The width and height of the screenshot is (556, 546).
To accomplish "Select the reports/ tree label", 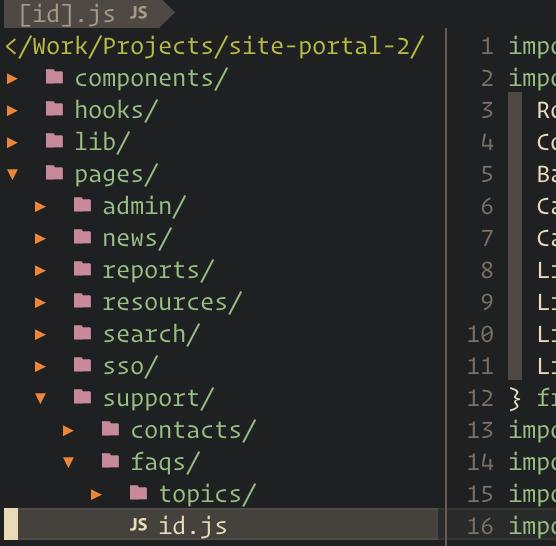I will [158, 270].
